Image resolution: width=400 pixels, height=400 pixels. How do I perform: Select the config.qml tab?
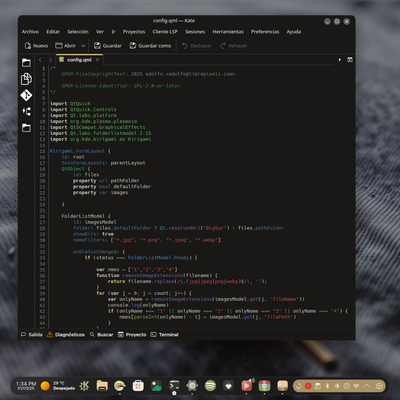coord(79,60)
